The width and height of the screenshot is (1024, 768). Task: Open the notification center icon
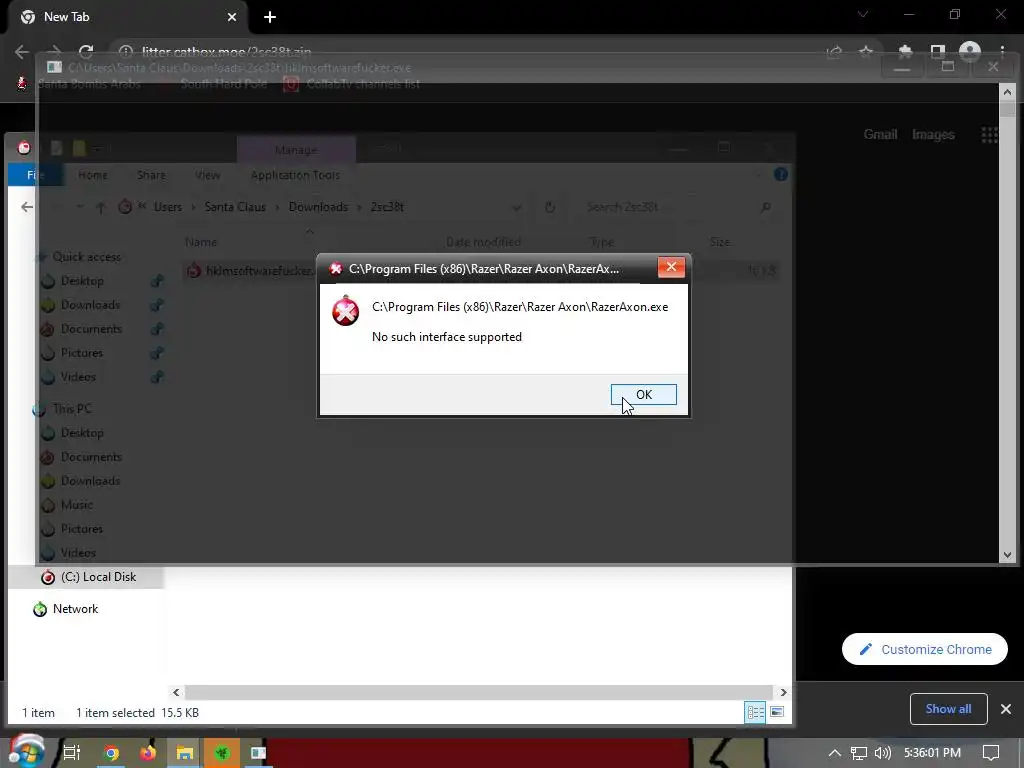991,753
